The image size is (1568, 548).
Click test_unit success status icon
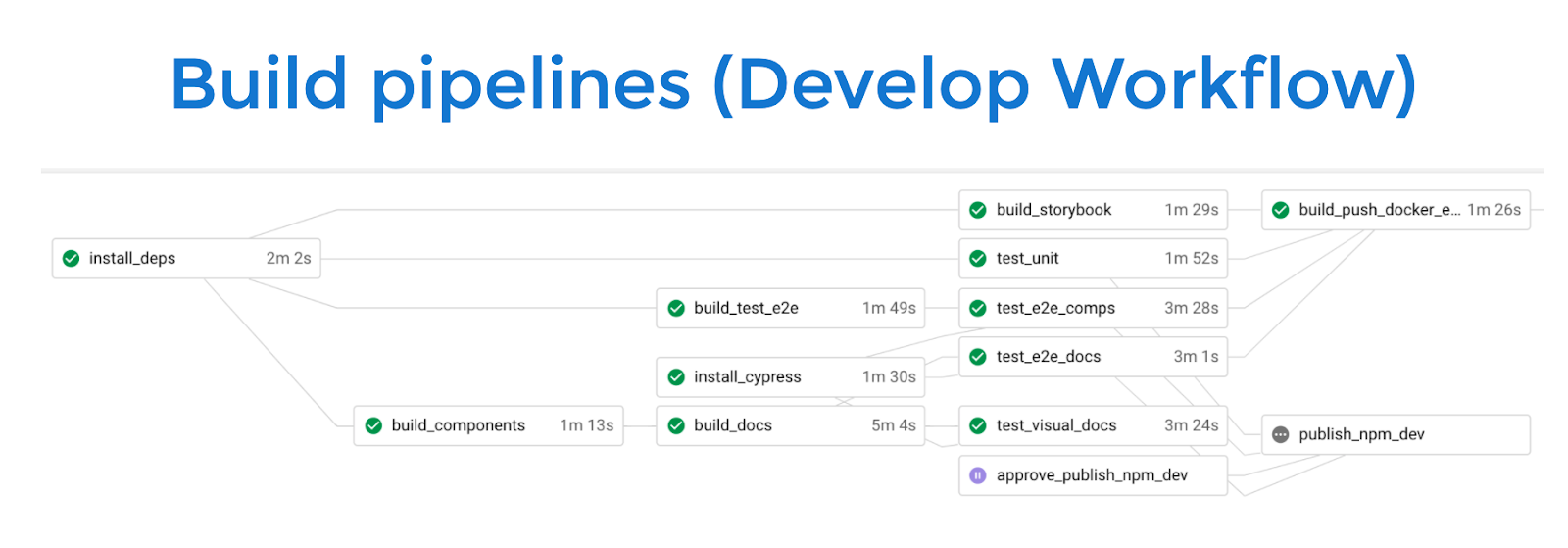tap(977, 259)
